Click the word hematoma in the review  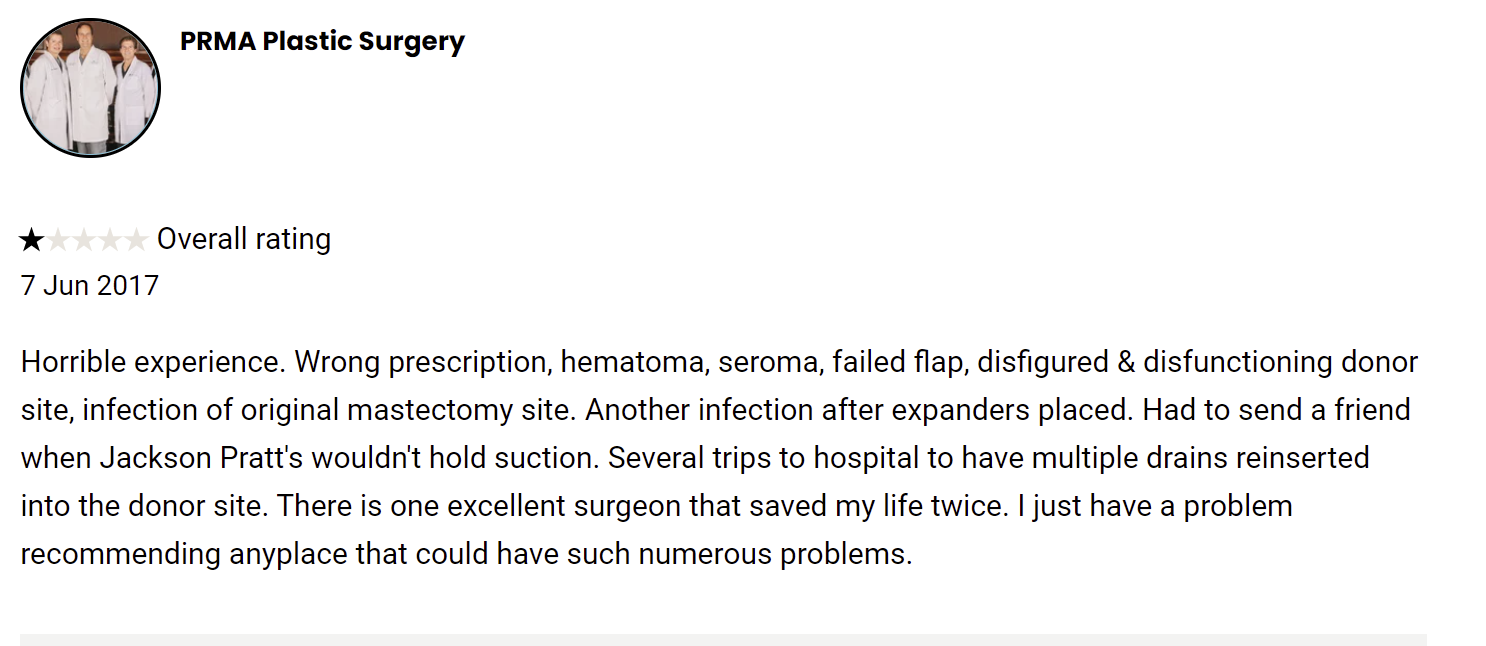(x=633, y=362)
